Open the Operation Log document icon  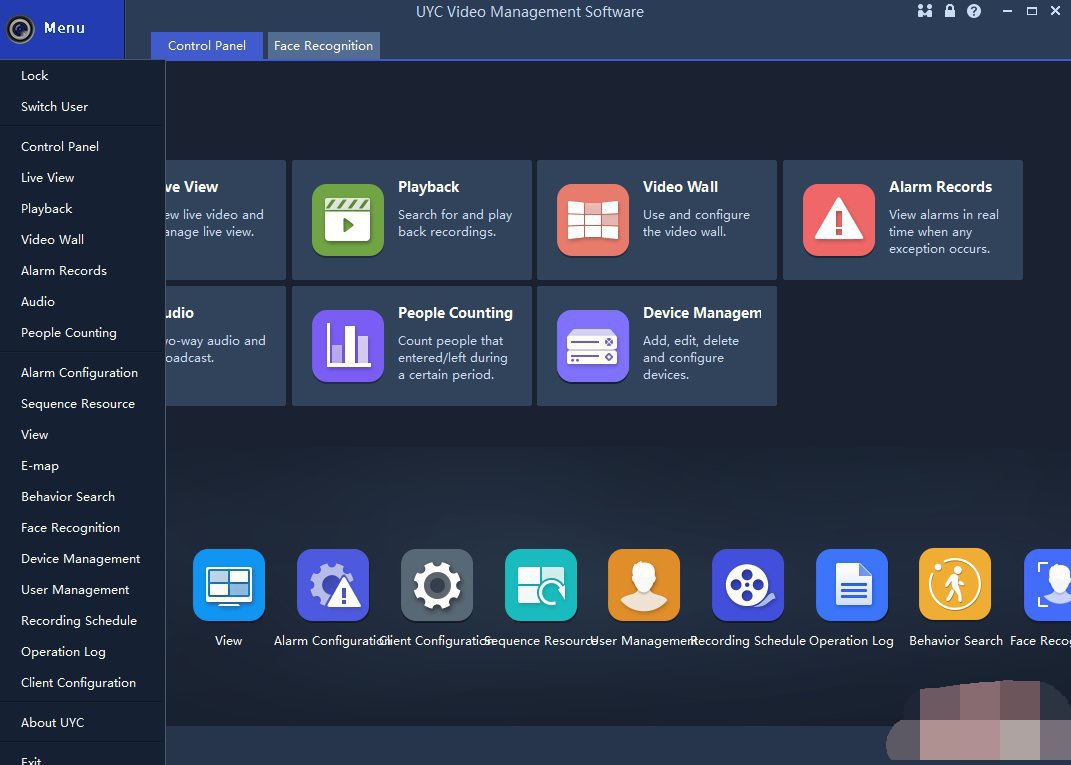pyautogui.click(x=852, y=585)
